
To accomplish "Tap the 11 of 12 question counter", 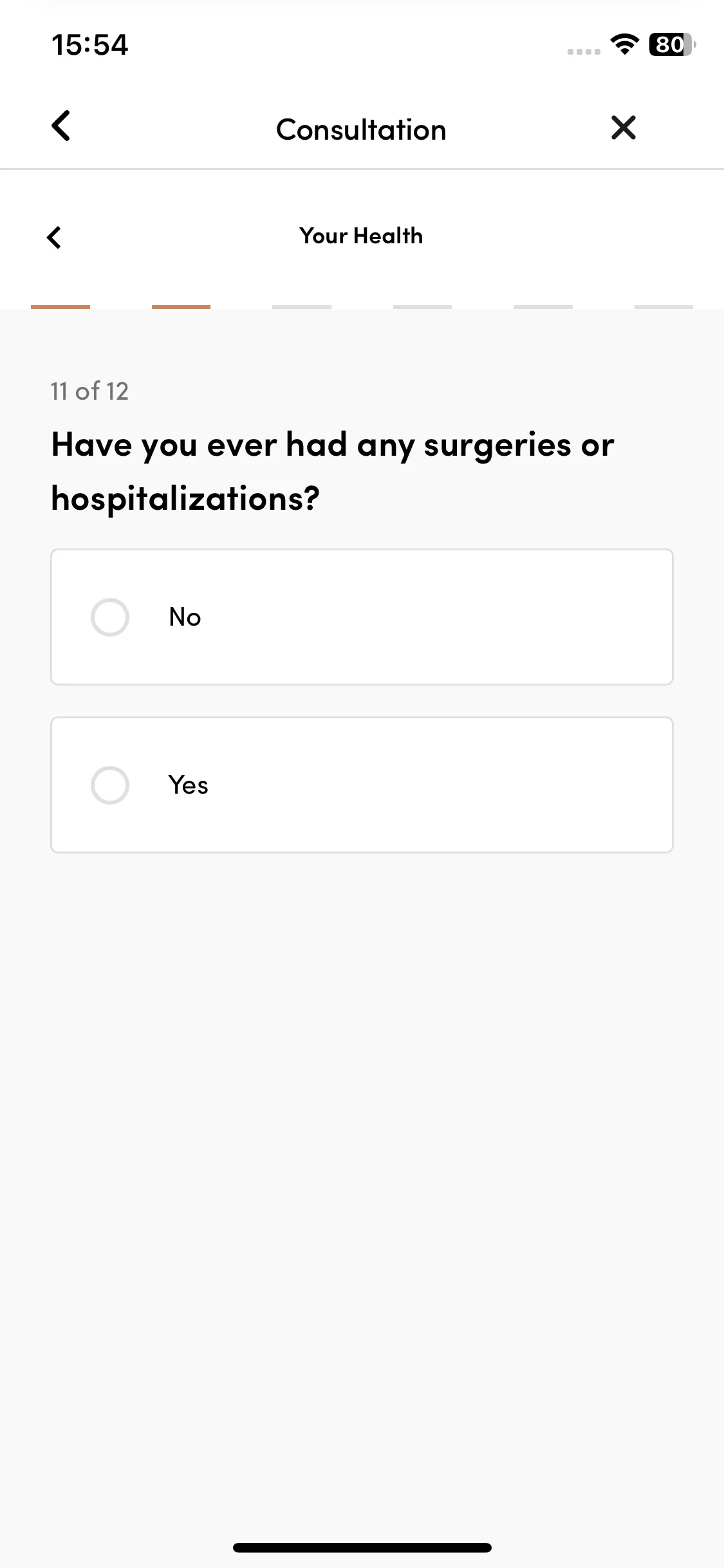I will (89, 391).
